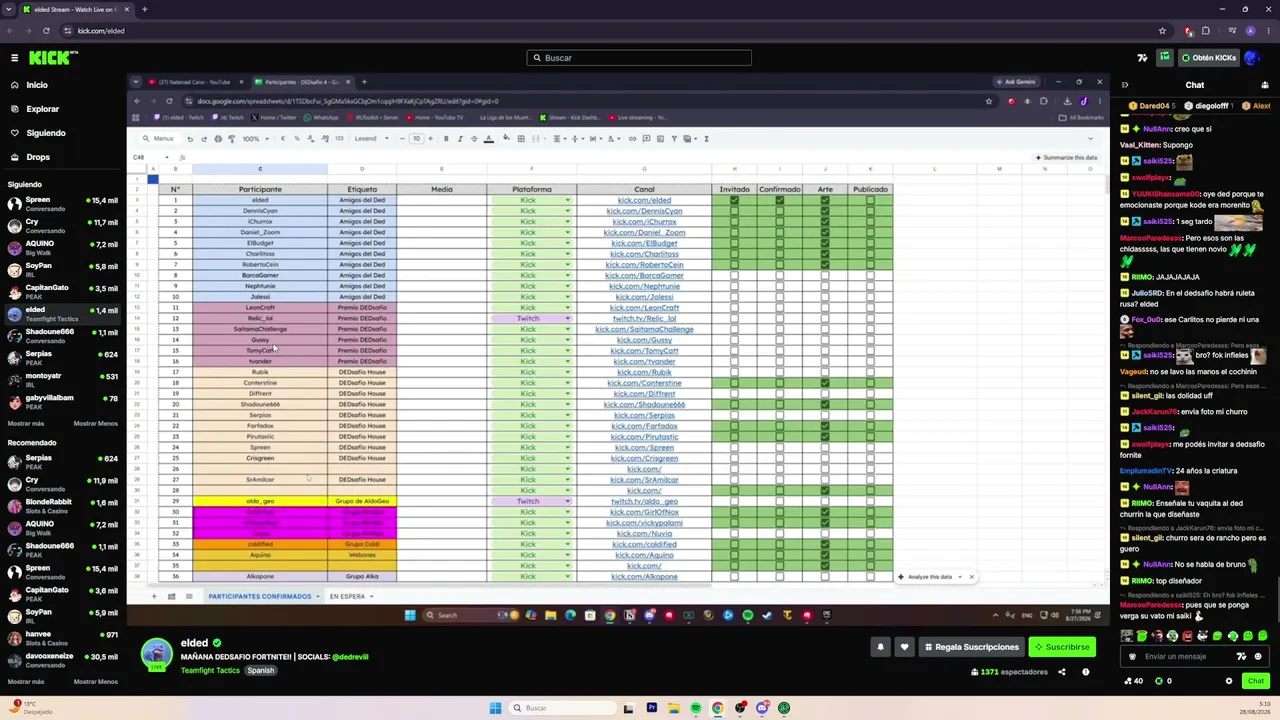1280x720 pixels.
Task: Enable stream notifications bell
Action: coord(880,647)
